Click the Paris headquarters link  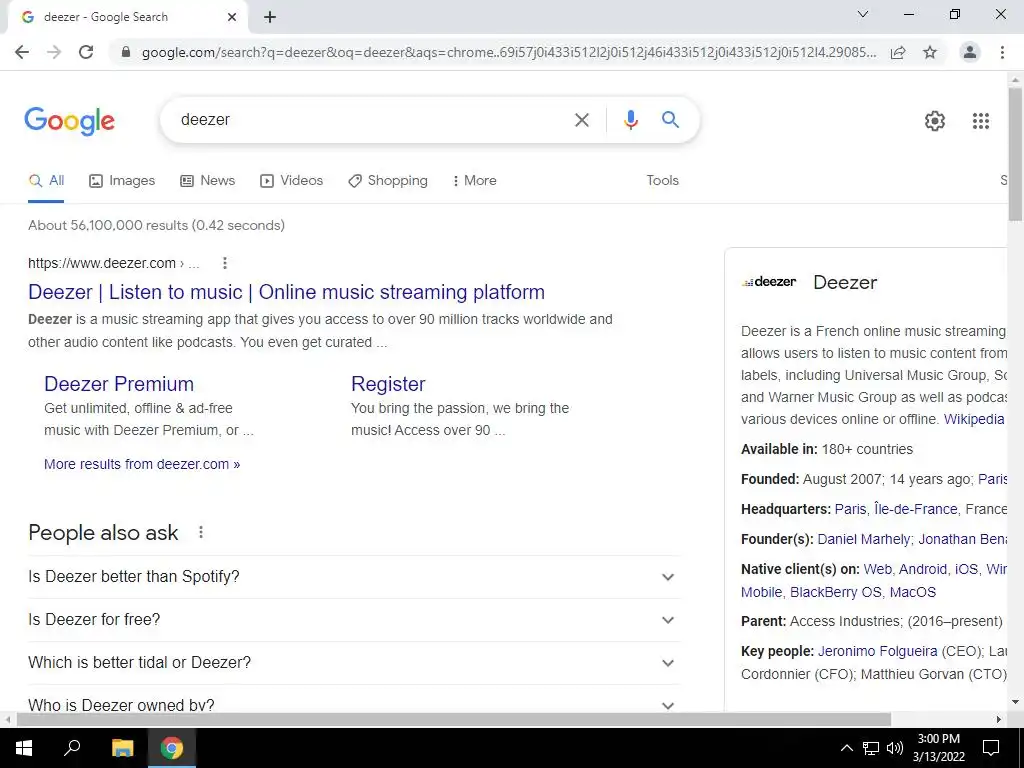click(x=850, y=509)
